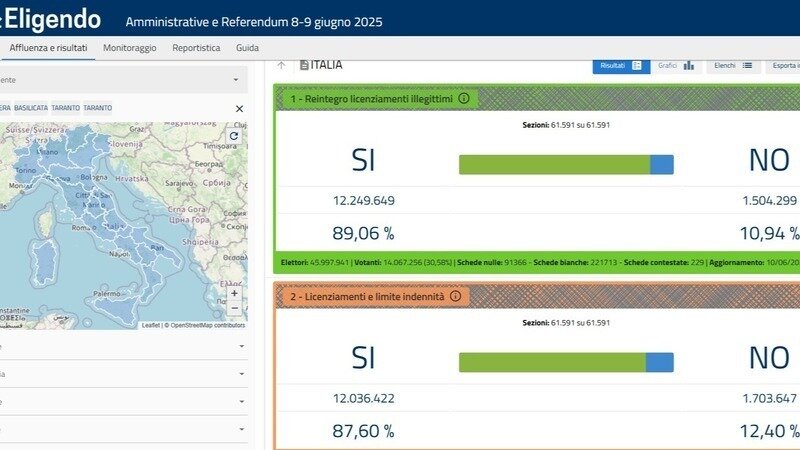Click the map refresh icon
800x450 pixels.
(234, 136)
